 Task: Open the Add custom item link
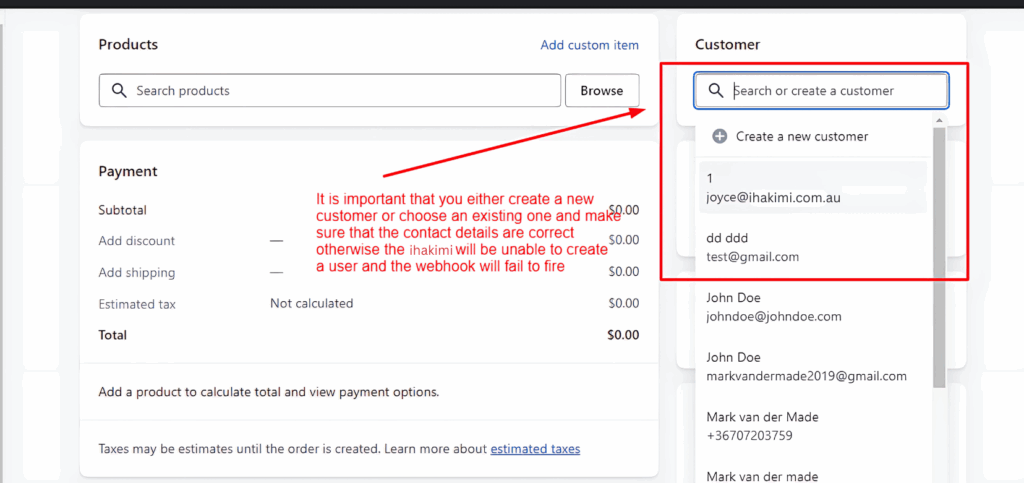(x=589, y=45)
